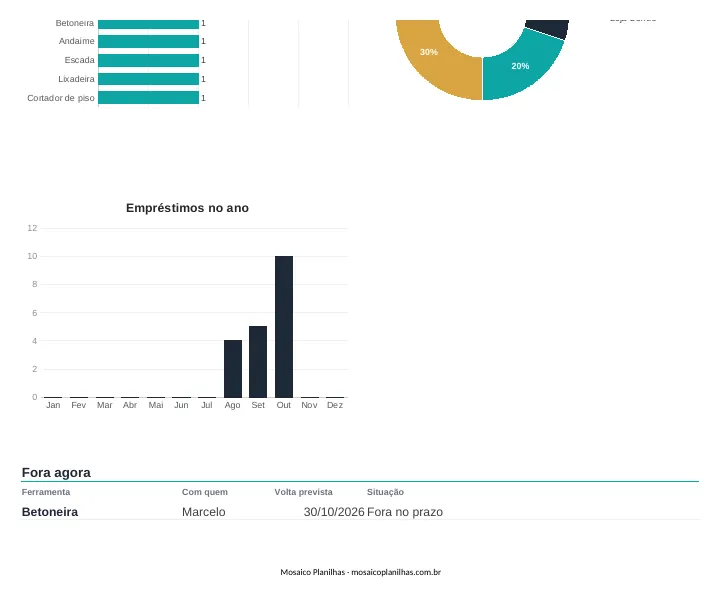Click the Out bar in Empréstimos chart
Image resolution: width=719 pixels, height=597 pixels.
point(284,326)
